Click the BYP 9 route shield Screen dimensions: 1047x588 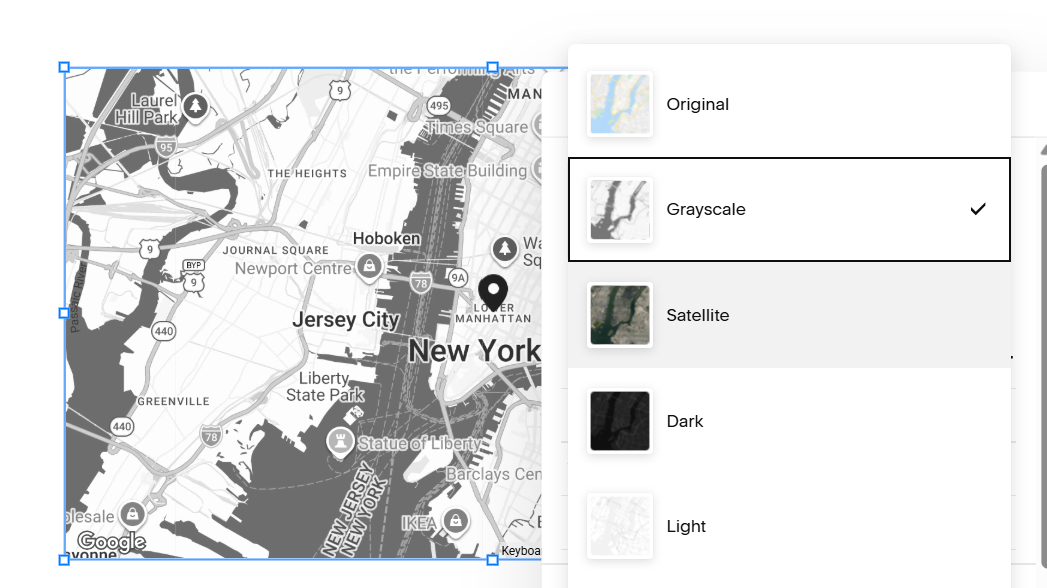(x=194, y=275)
